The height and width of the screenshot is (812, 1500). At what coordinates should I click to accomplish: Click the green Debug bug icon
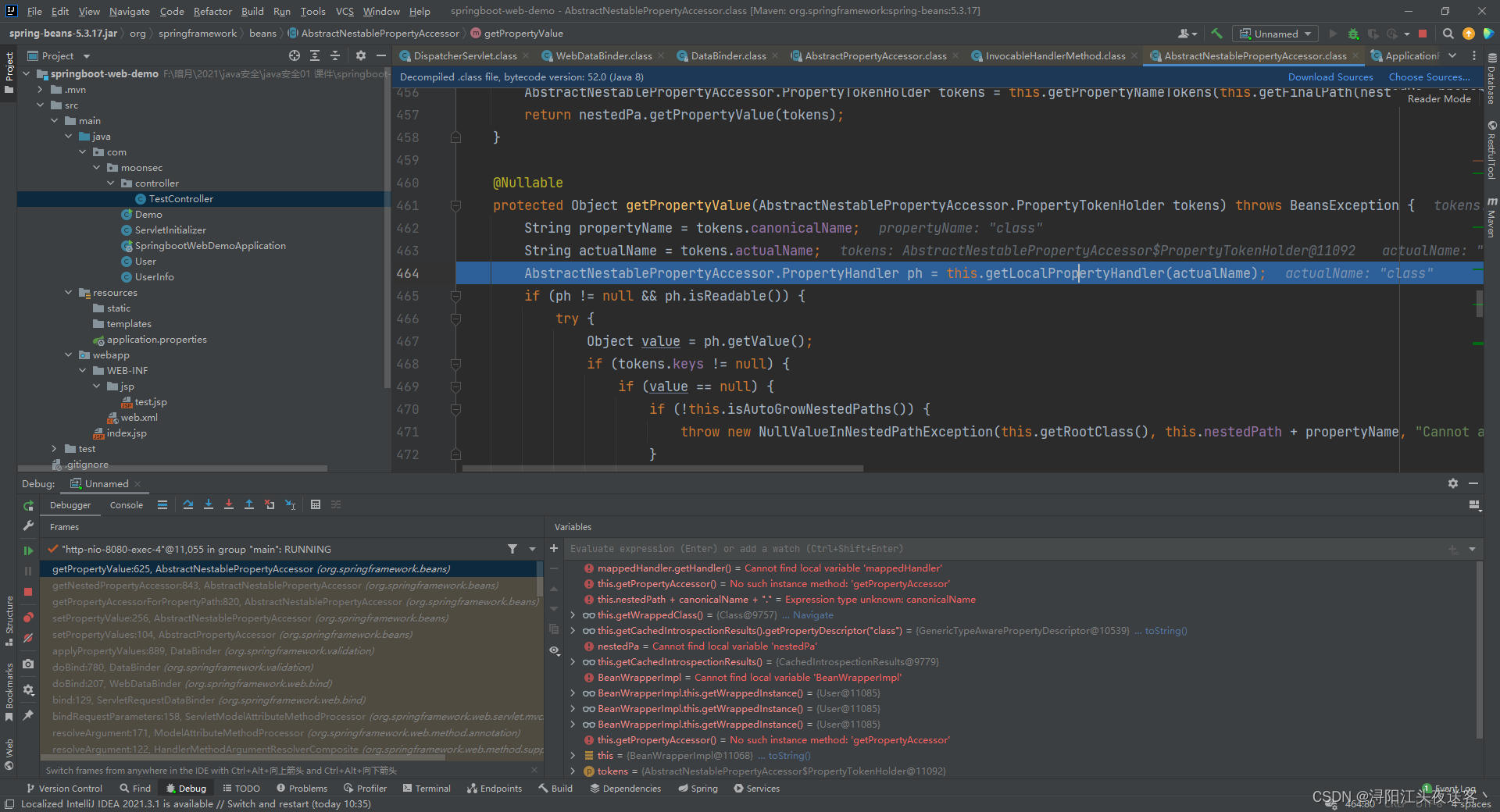coord(1353,34)
